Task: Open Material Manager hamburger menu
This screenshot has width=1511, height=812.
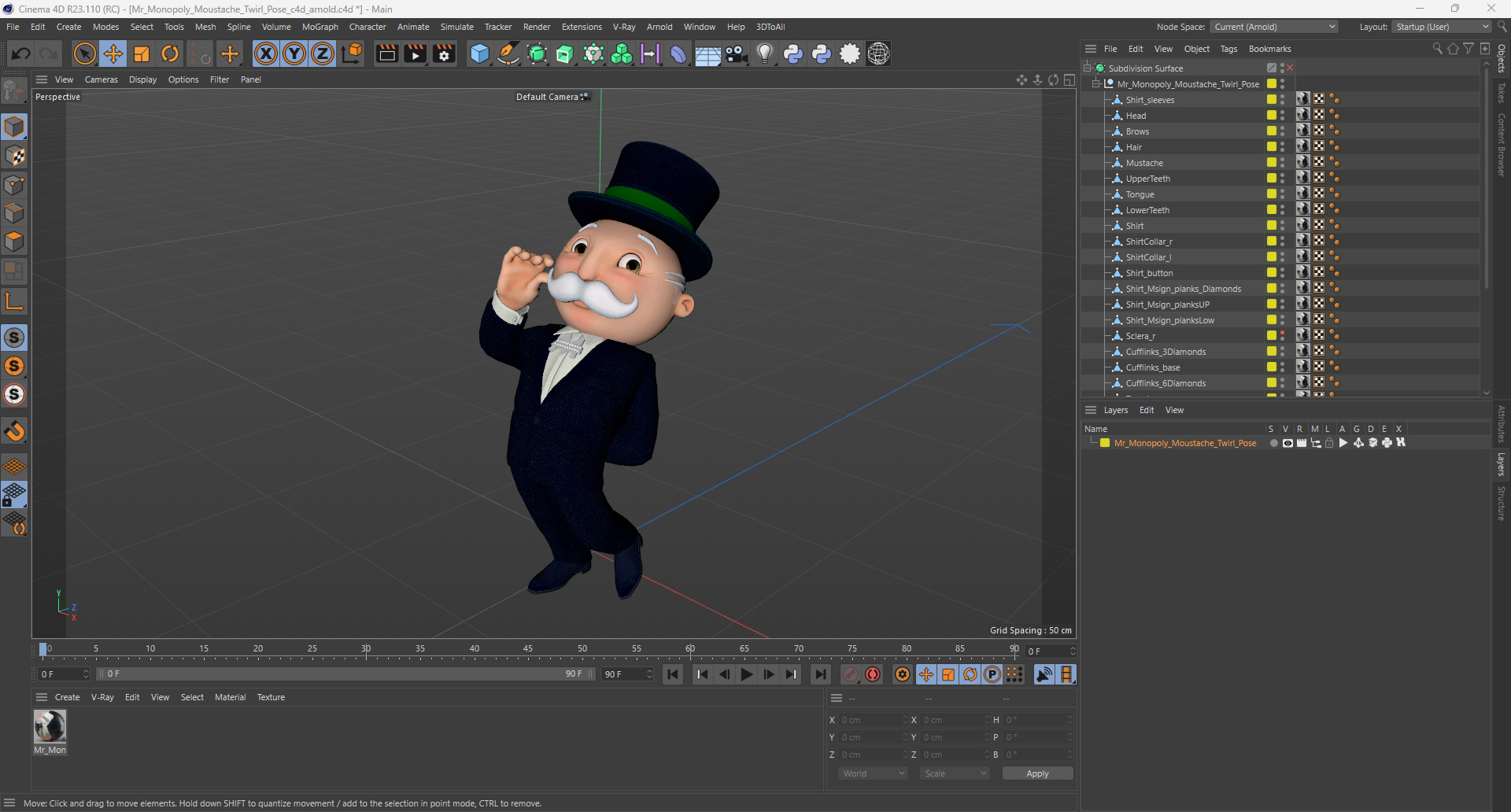Action: coord(42,697)
